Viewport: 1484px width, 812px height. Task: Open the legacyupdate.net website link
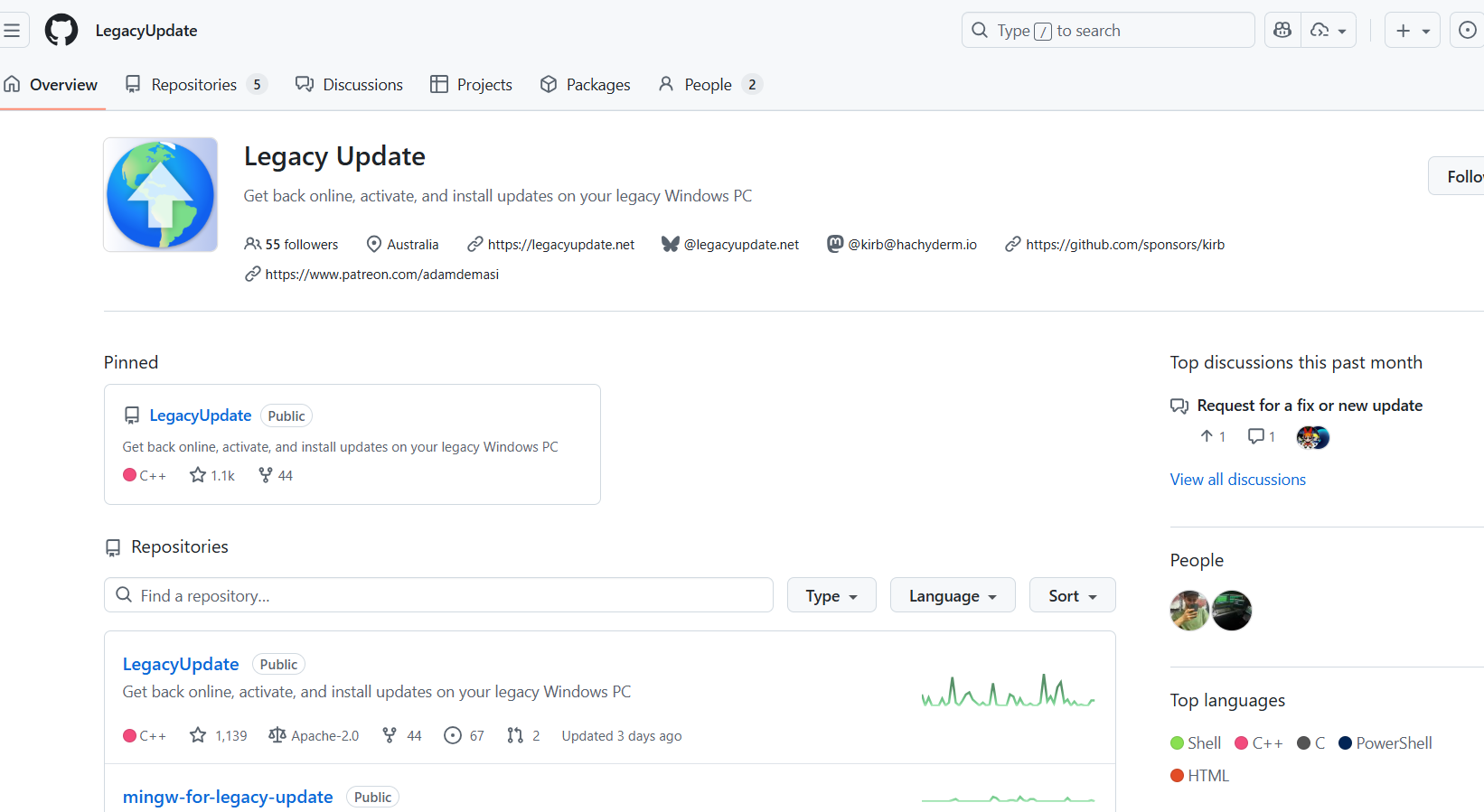560,245
